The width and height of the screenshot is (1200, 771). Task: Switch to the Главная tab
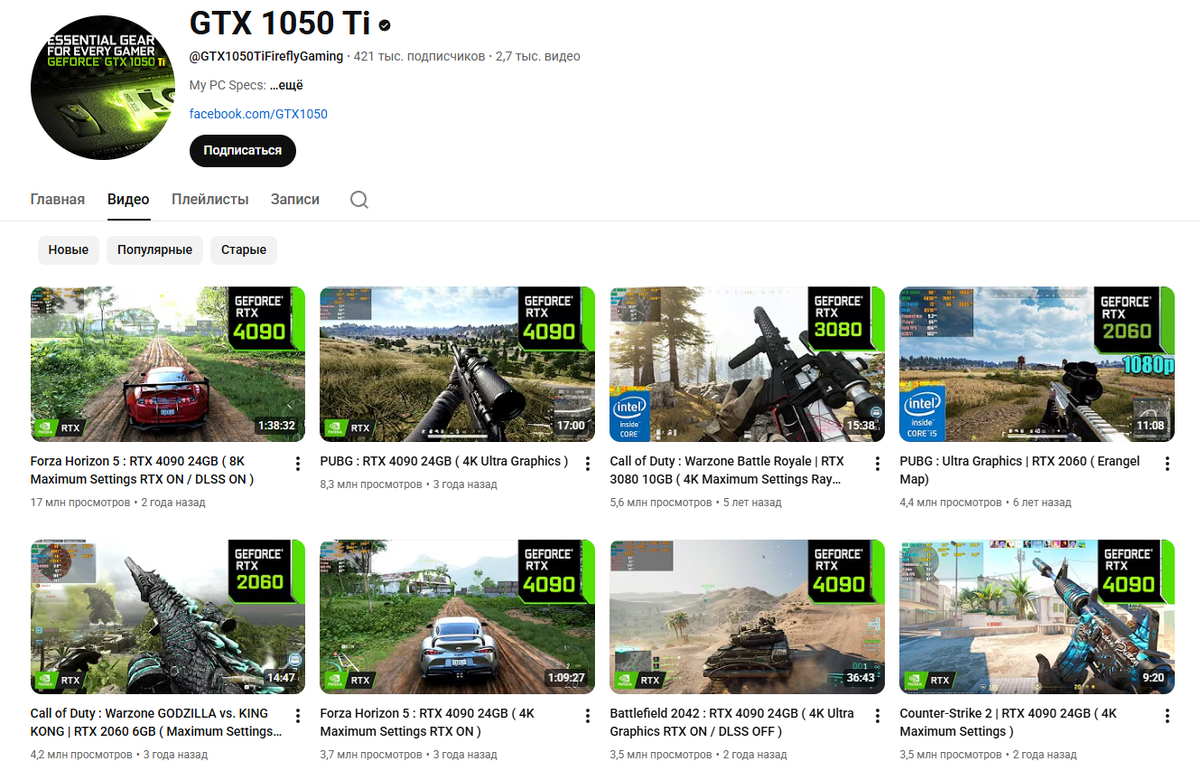coord(58,200)
